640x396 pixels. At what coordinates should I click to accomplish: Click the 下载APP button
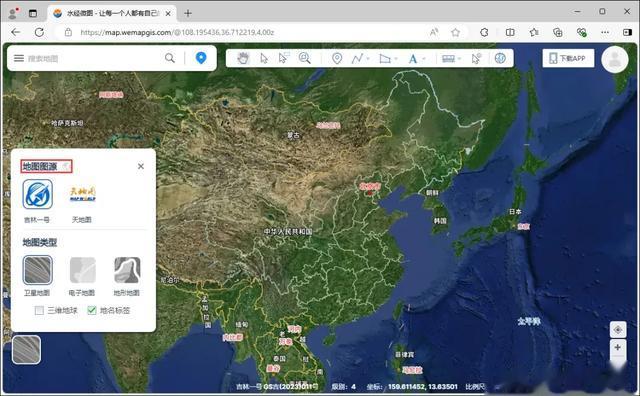(568, 58)
